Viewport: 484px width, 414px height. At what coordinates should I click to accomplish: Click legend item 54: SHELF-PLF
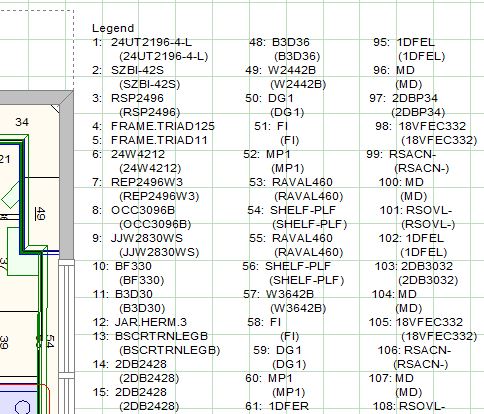[x=291, y=210]
